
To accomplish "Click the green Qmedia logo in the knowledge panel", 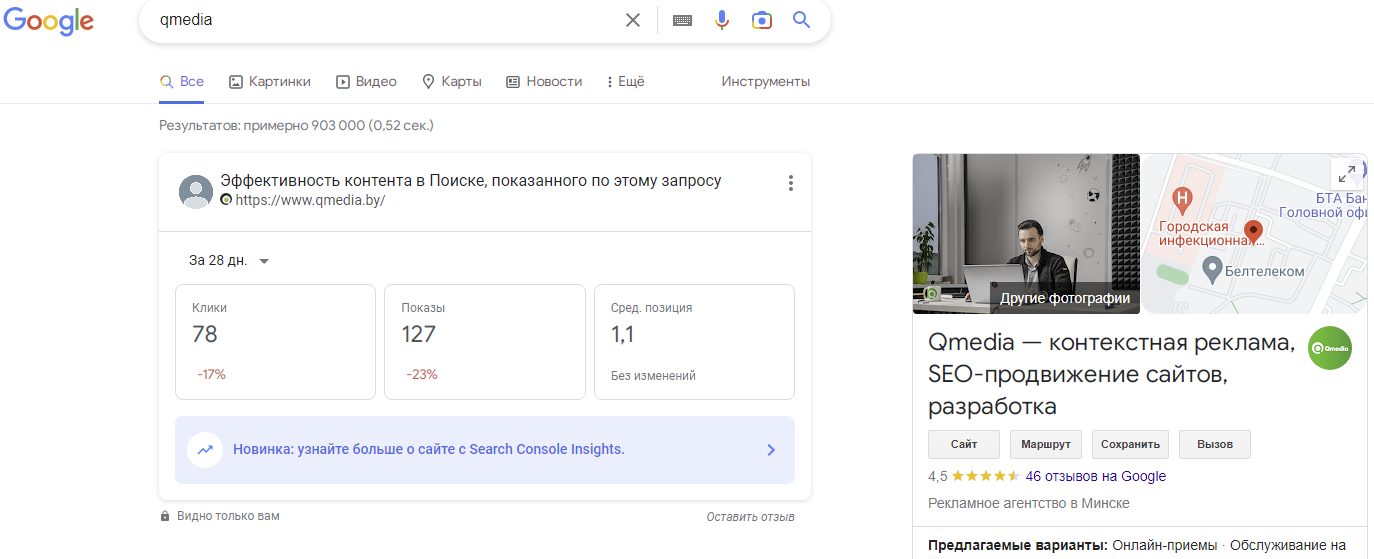I will pyautogui.click(x=1330, y=348).
